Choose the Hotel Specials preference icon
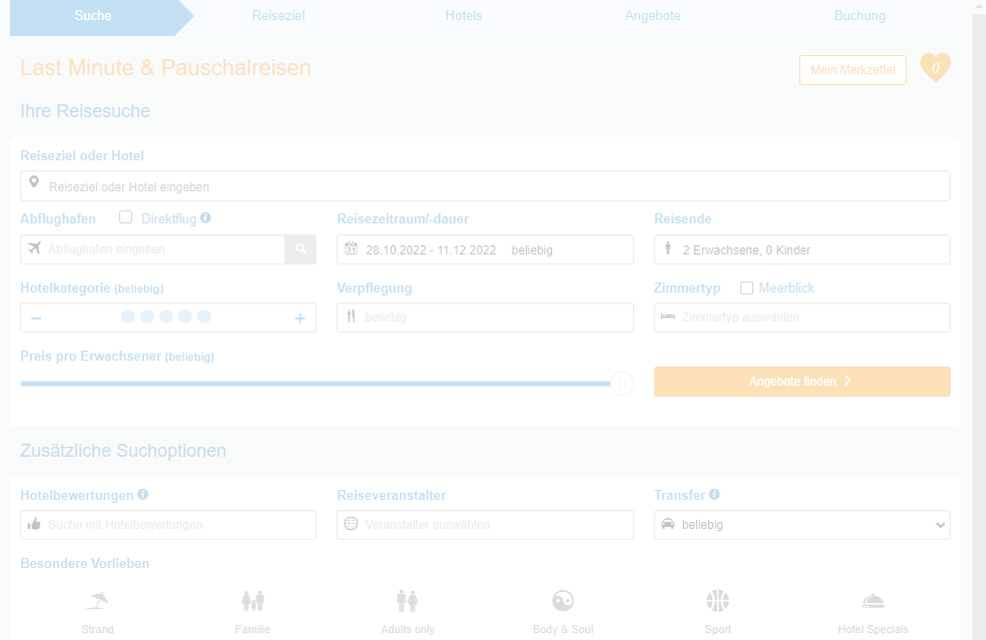 click(x=873, y=601)
